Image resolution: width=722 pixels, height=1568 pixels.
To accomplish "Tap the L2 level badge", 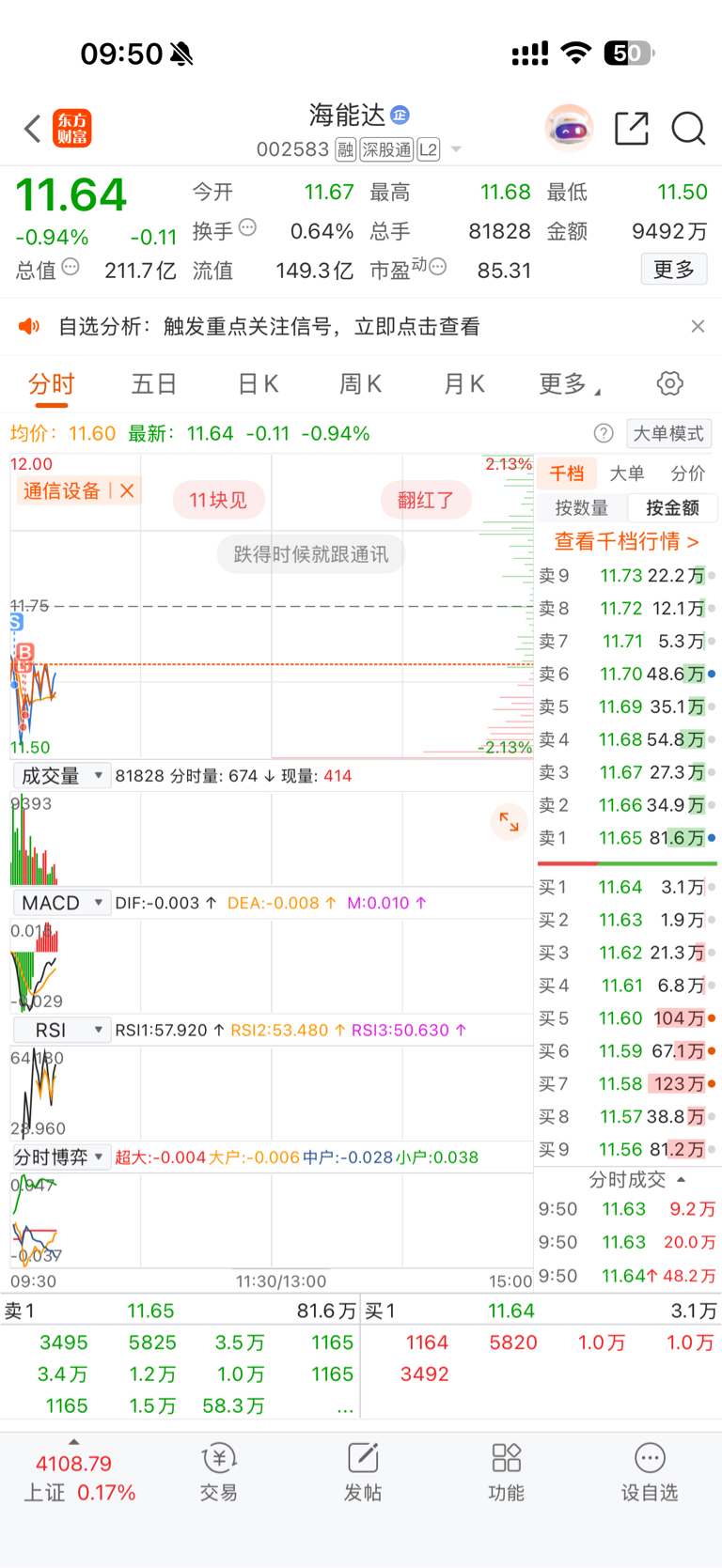I will [x=428, y=150].
